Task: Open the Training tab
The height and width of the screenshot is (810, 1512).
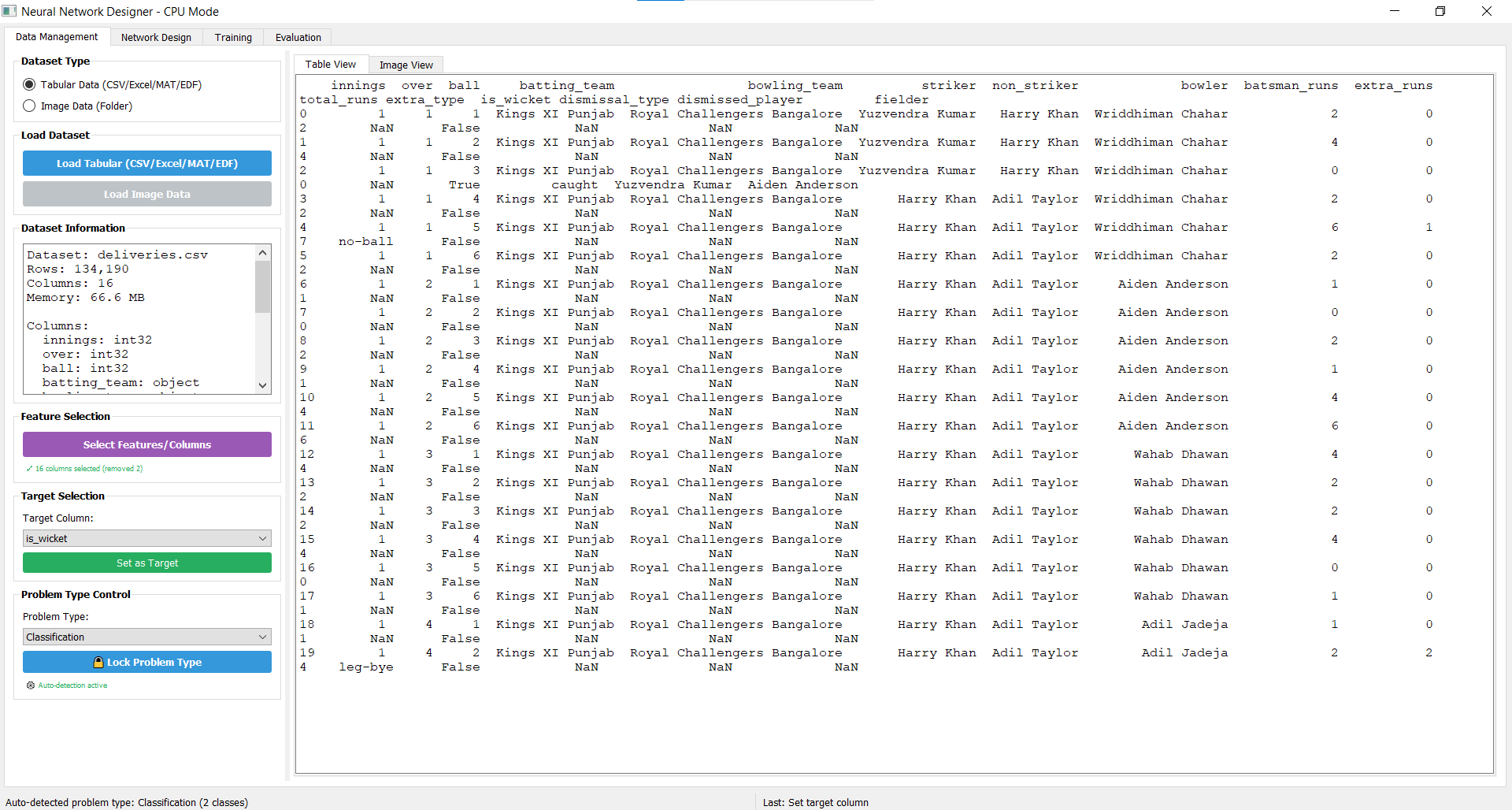Action: [233, 37]
